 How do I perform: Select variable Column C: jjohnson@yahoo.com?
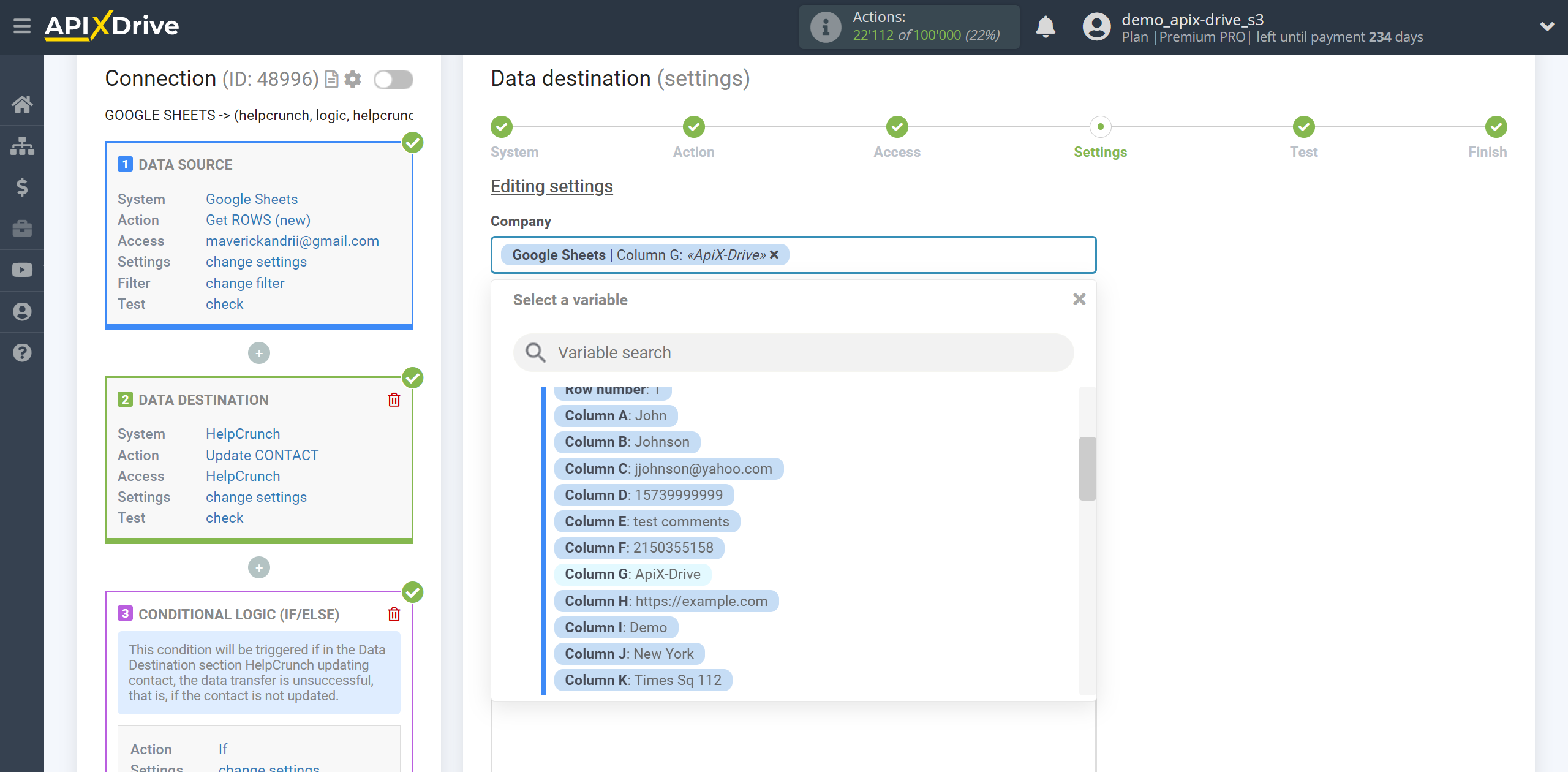668,469
